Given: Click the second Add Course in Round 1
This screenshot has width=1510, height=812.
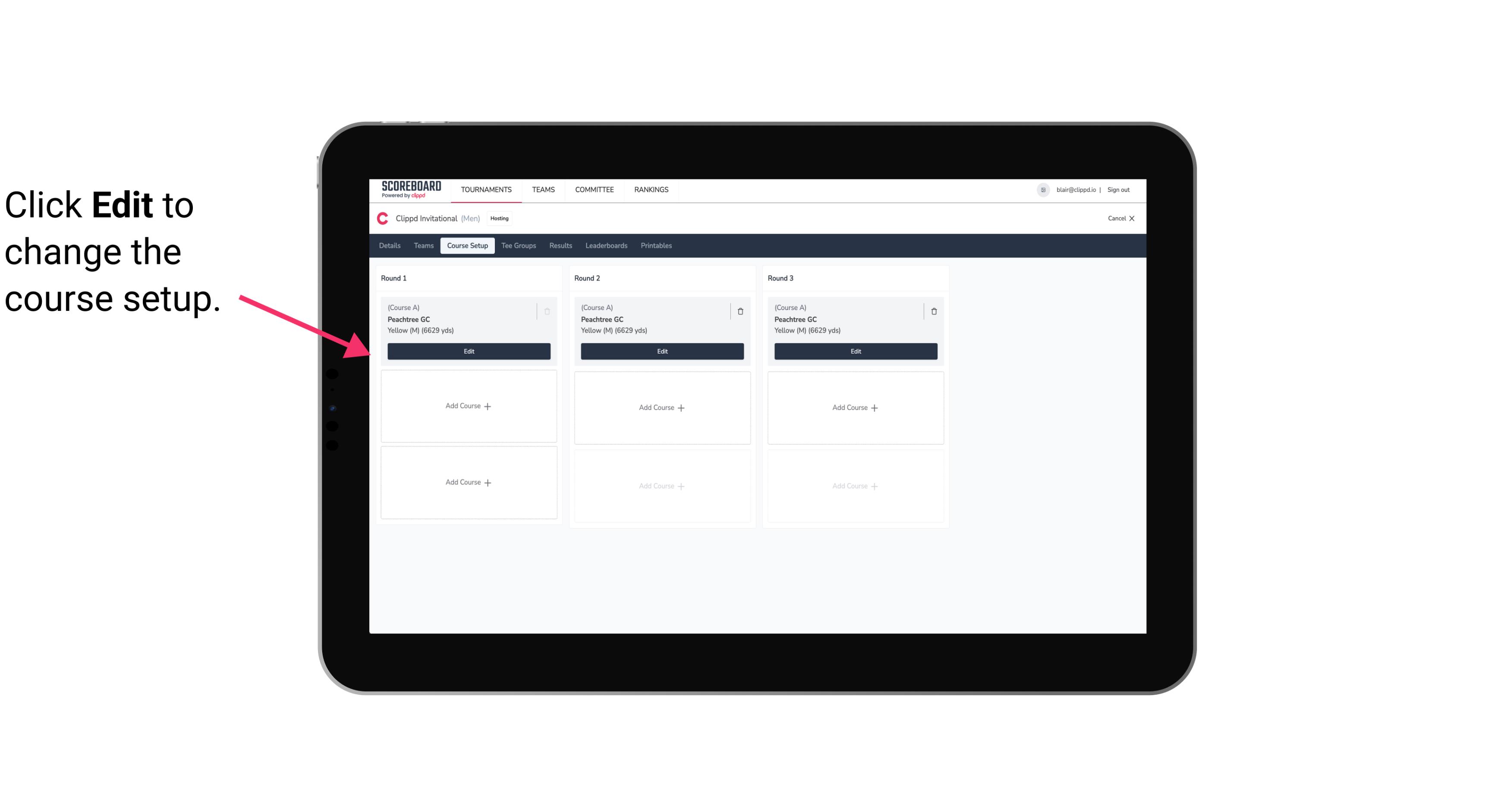Looking at the screenshot, I should (x=468, y=482).
